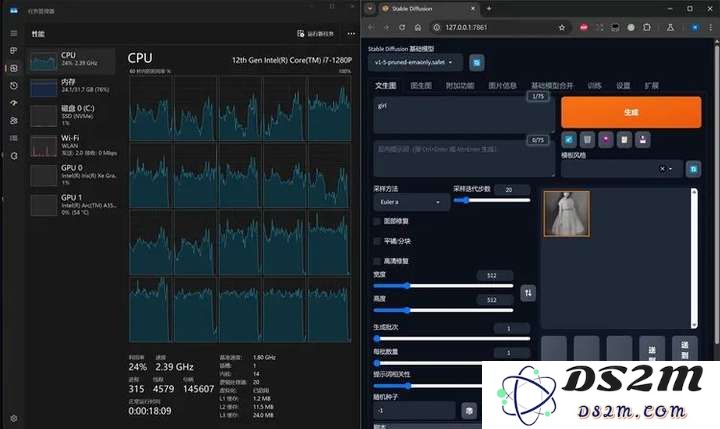Open Details icon in Task Manager sidebar
This screenshot has width=720, height=429.
14,138
